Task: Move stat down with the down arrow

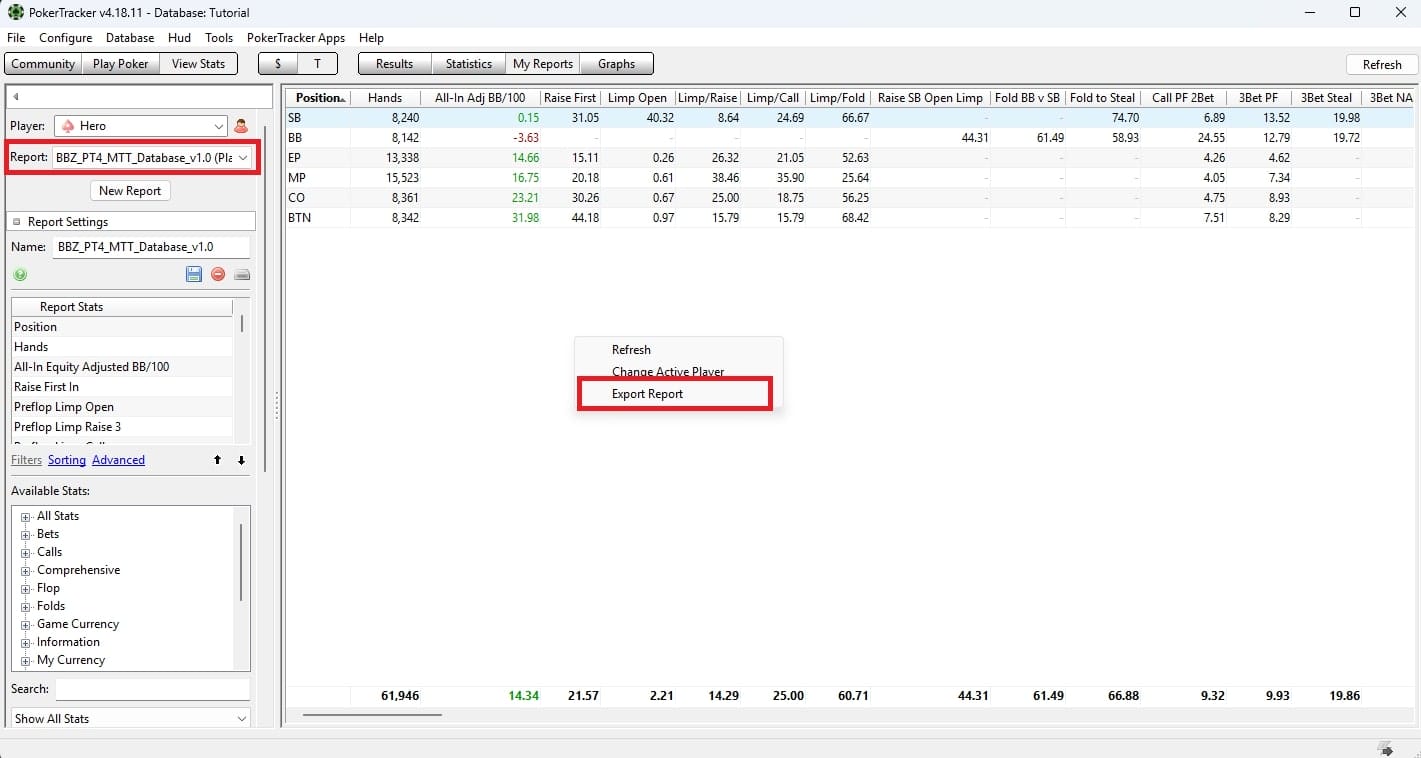Action: coord(241,460)
